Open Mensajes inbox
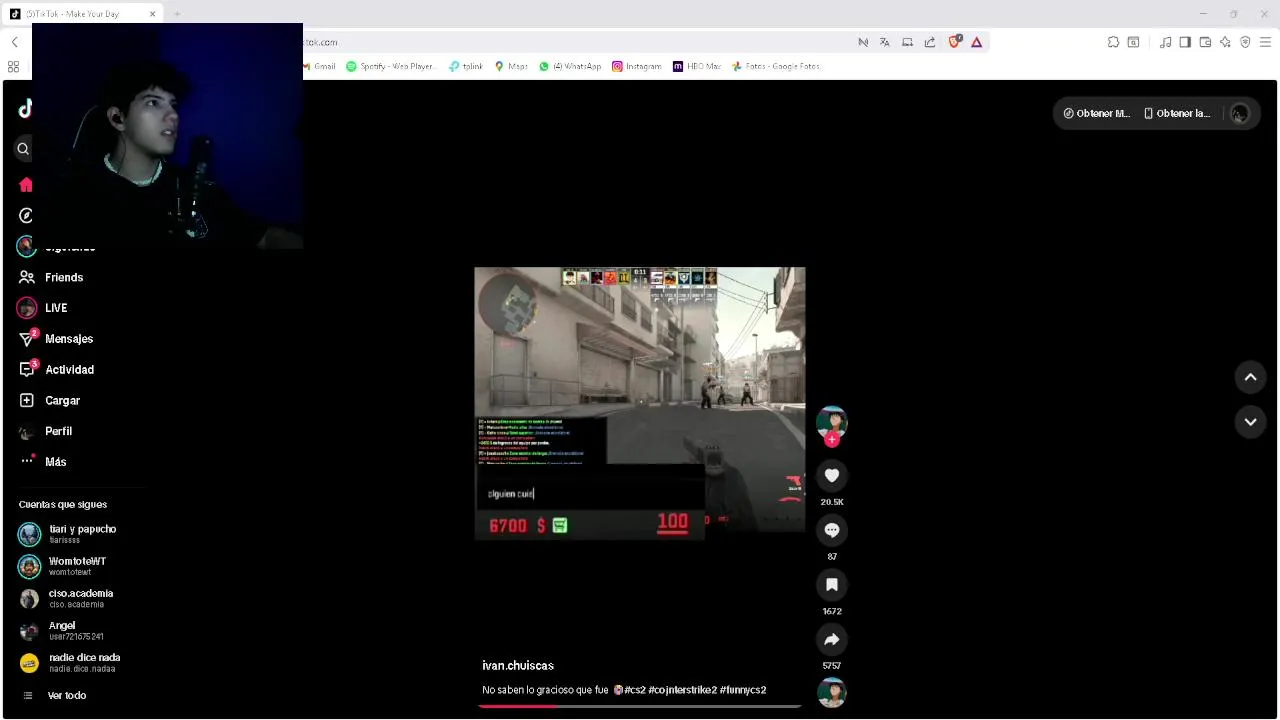 coord(69,339)
